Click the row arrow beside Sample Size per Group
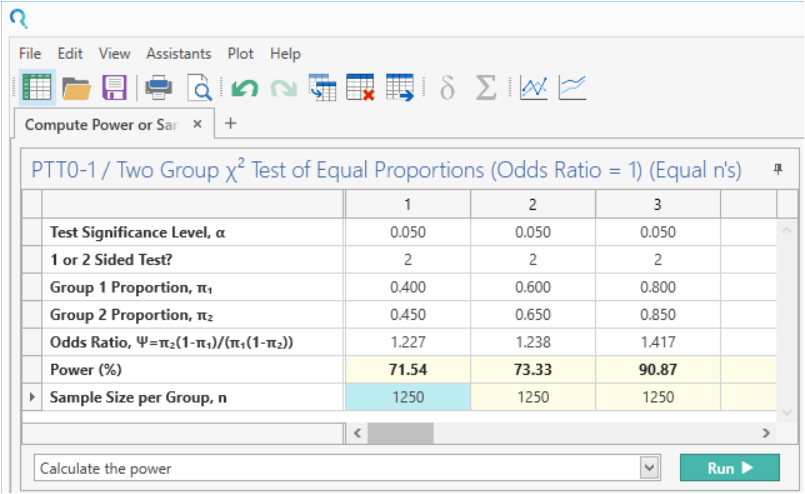 tap(32, 398)
